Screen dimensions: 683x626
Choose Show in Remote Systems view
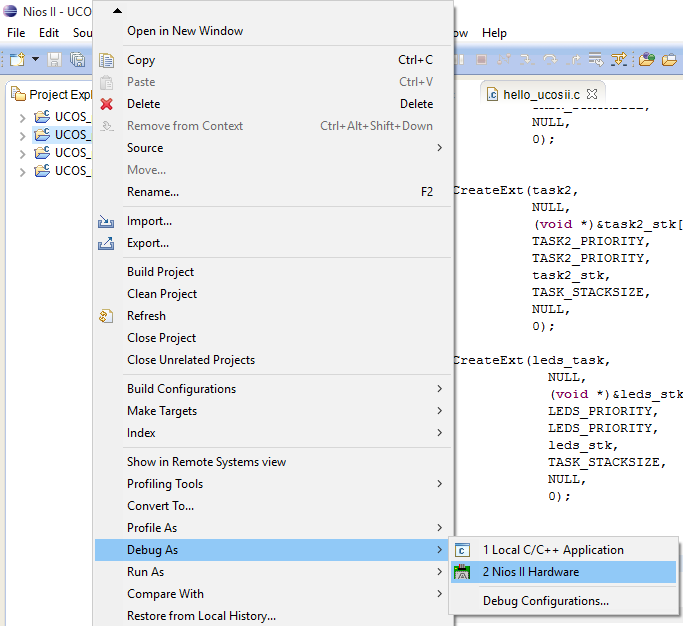[274, 462]
